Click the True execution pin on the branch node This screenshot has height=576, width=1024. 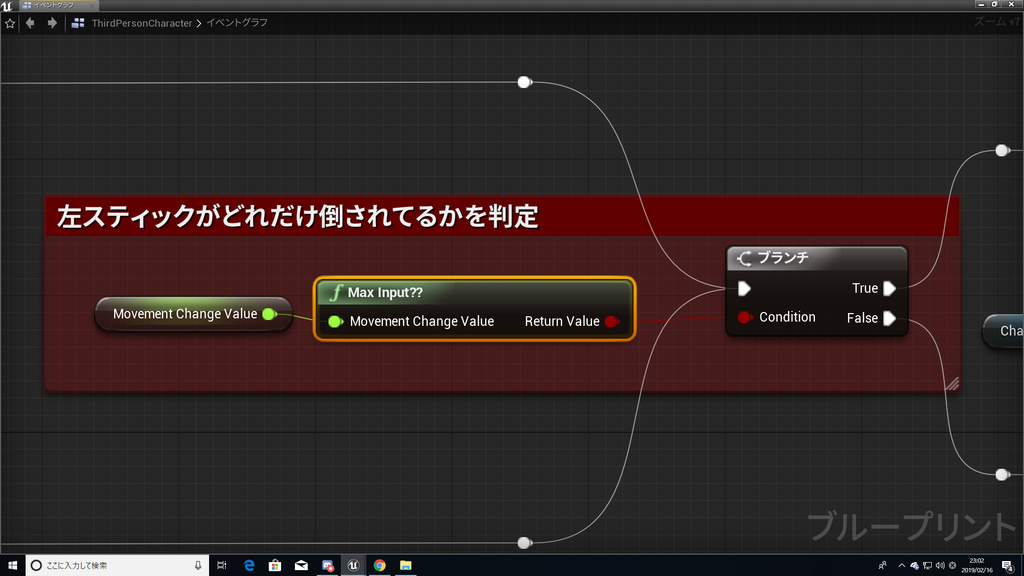pyautogui.click(x=890, y=288)
